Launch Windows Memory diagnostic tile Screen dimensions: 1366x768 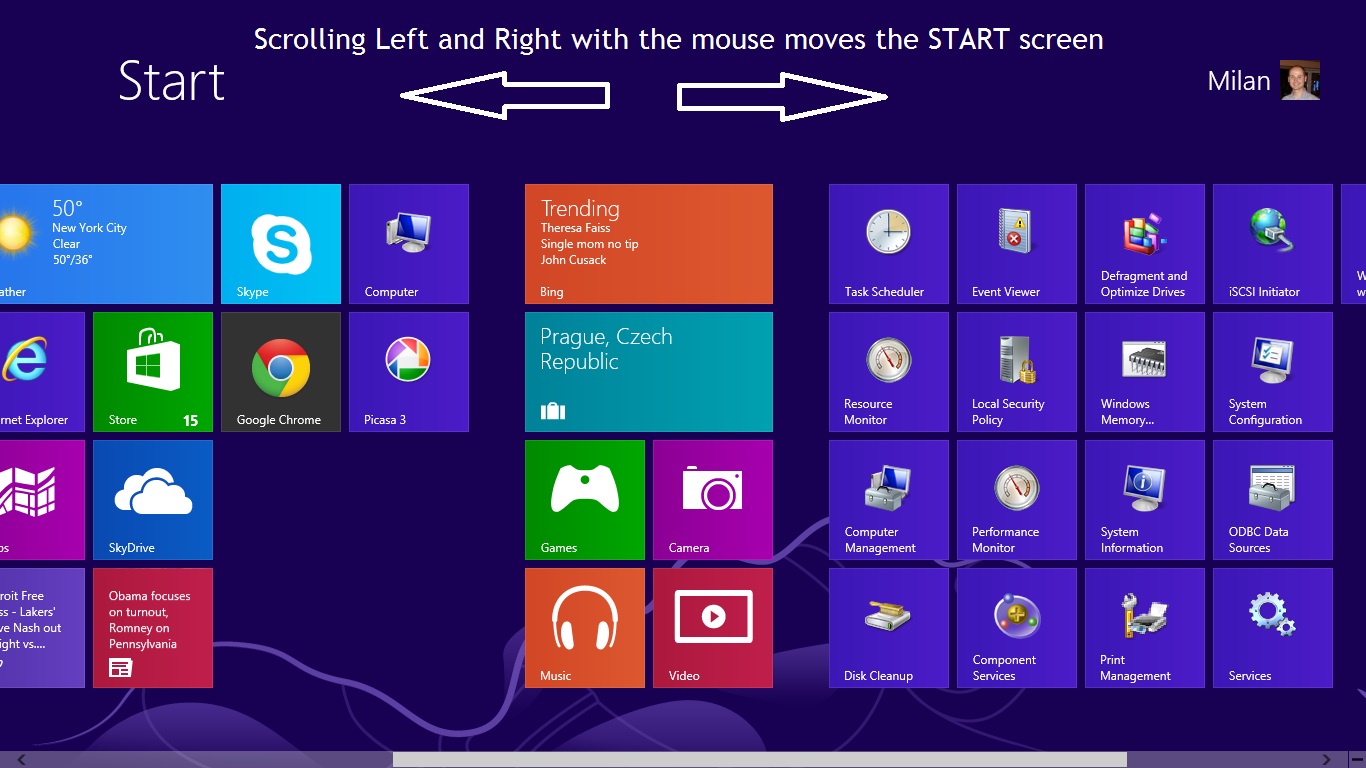coord(1145,372)
